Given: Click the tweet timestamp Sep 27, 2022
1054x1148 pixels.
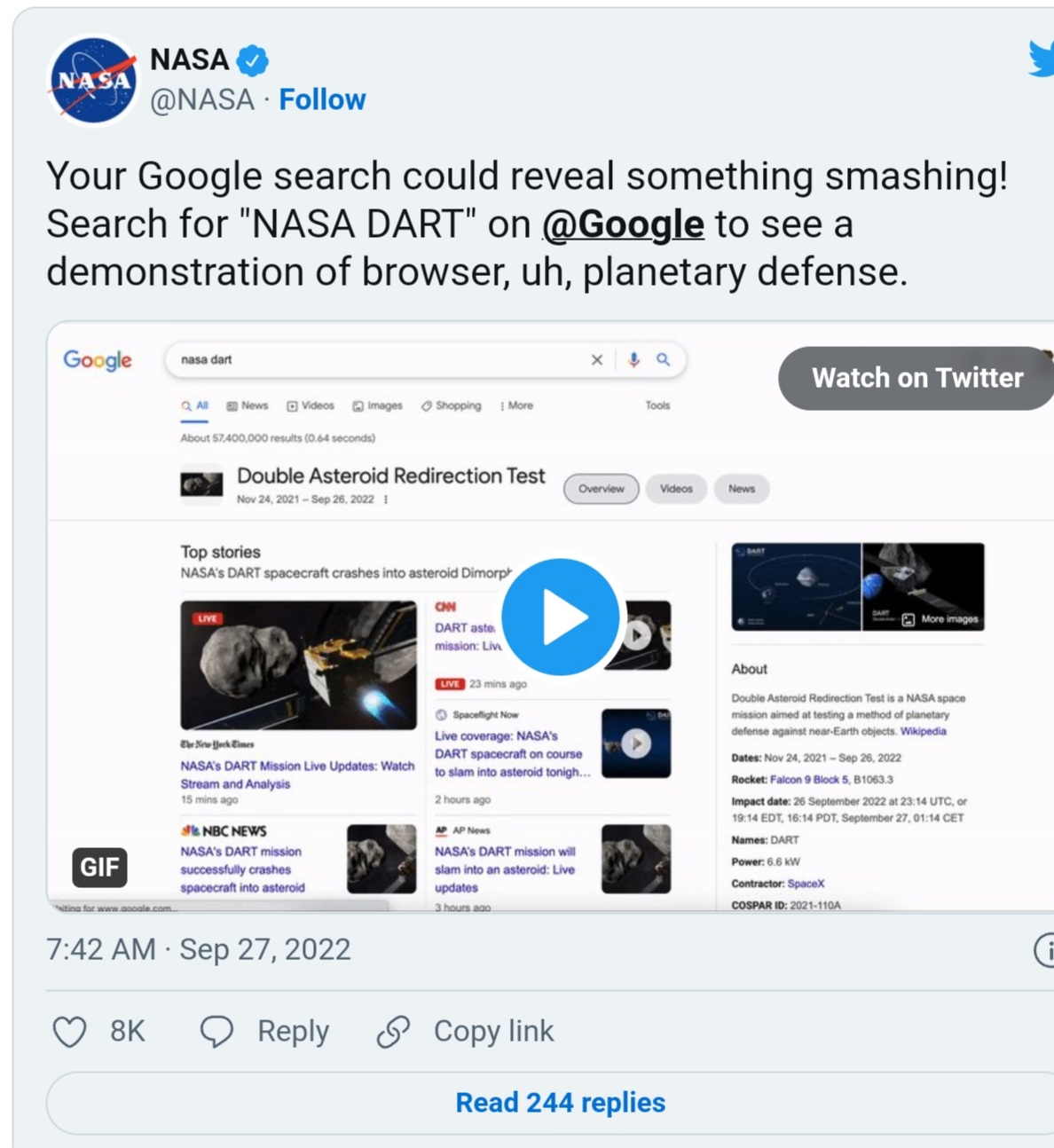Looking at the screenshot, I should (198, 949).
